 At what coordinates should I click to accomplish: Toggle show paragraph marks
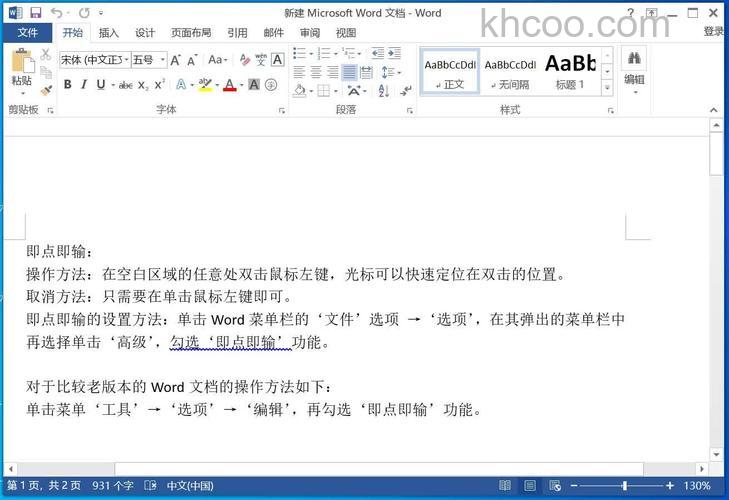click(x=406, y=91)
